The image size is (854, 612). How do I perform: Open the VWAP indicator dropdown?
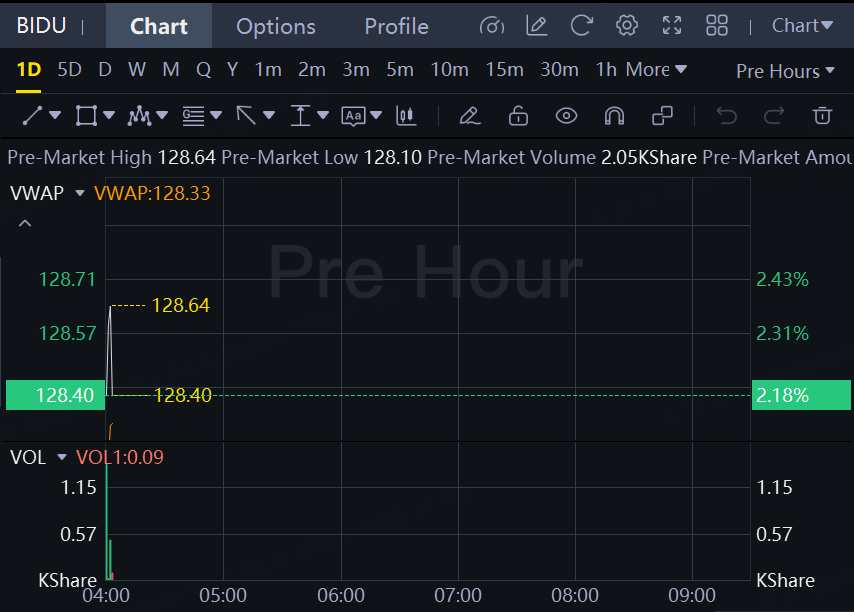[x=80, y=193]
